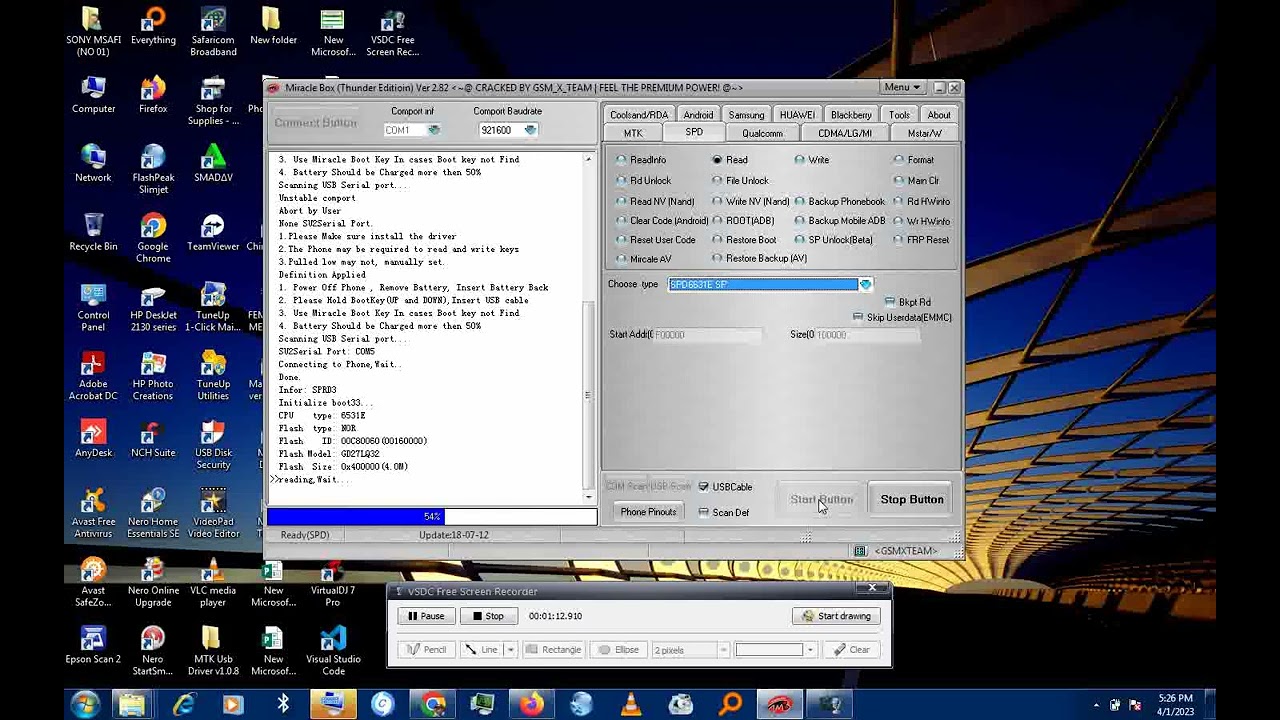Open the Samsung tab
Screen dimensions: 1280x720
pos(746,115)
